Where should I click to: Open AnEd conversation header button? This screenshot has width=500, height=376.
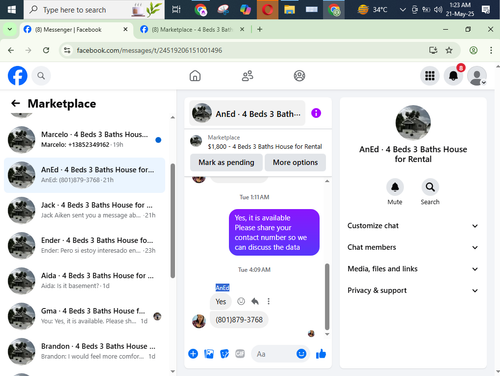click(247, 113)
